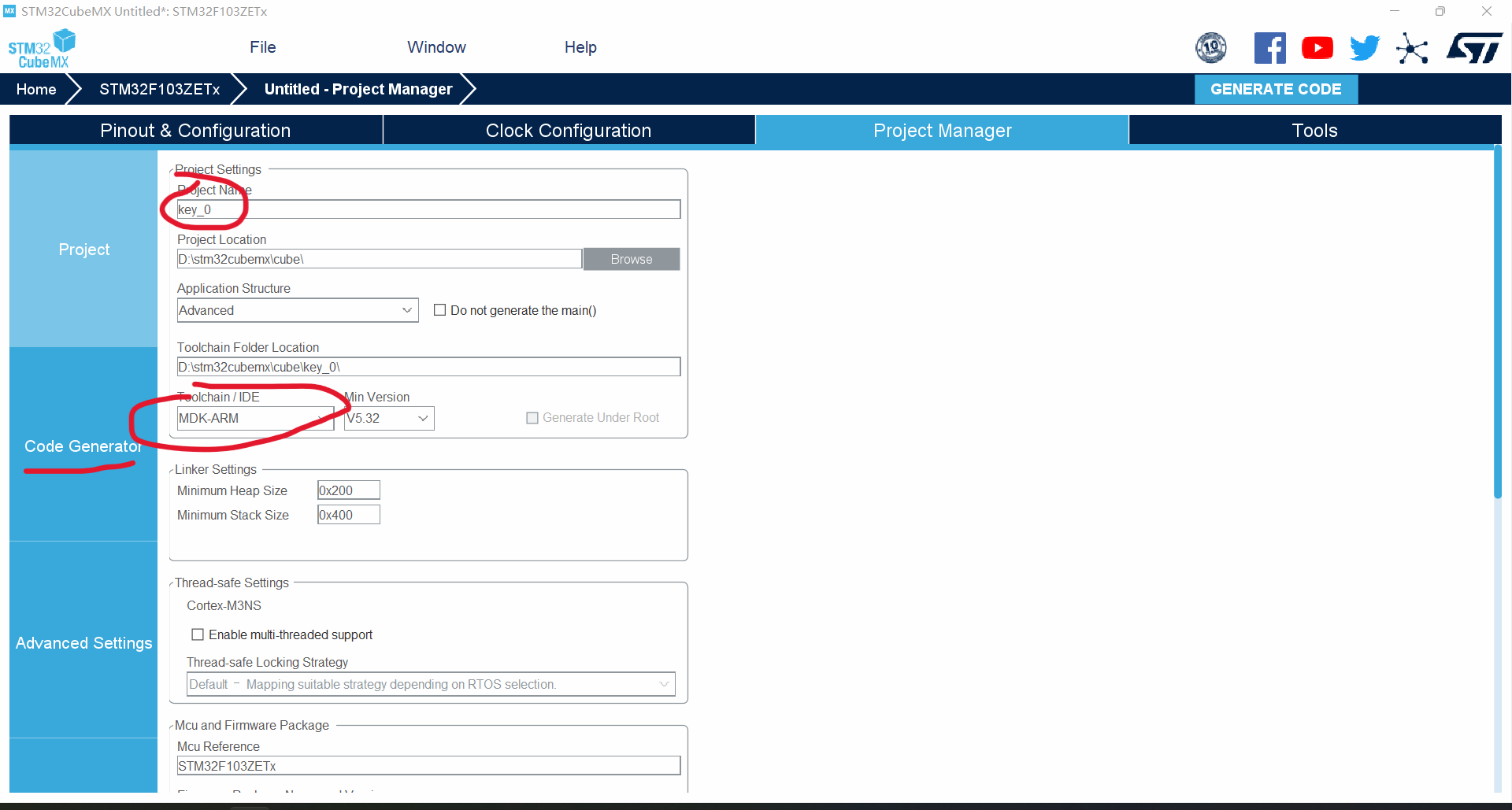Click the Project Location input field
The height and width of the screenshot is (810, 1512).
(x=379, y=259)
